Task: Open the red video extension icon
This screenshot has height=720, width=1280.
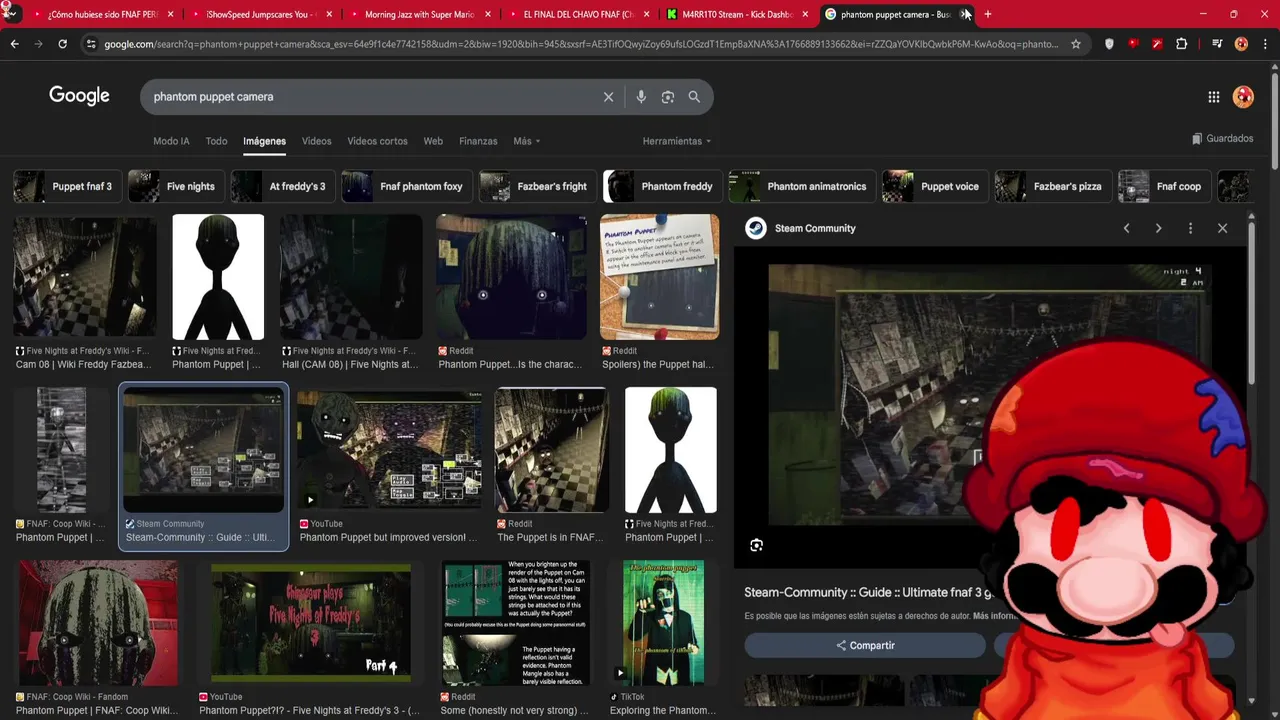Action: 1133,44
